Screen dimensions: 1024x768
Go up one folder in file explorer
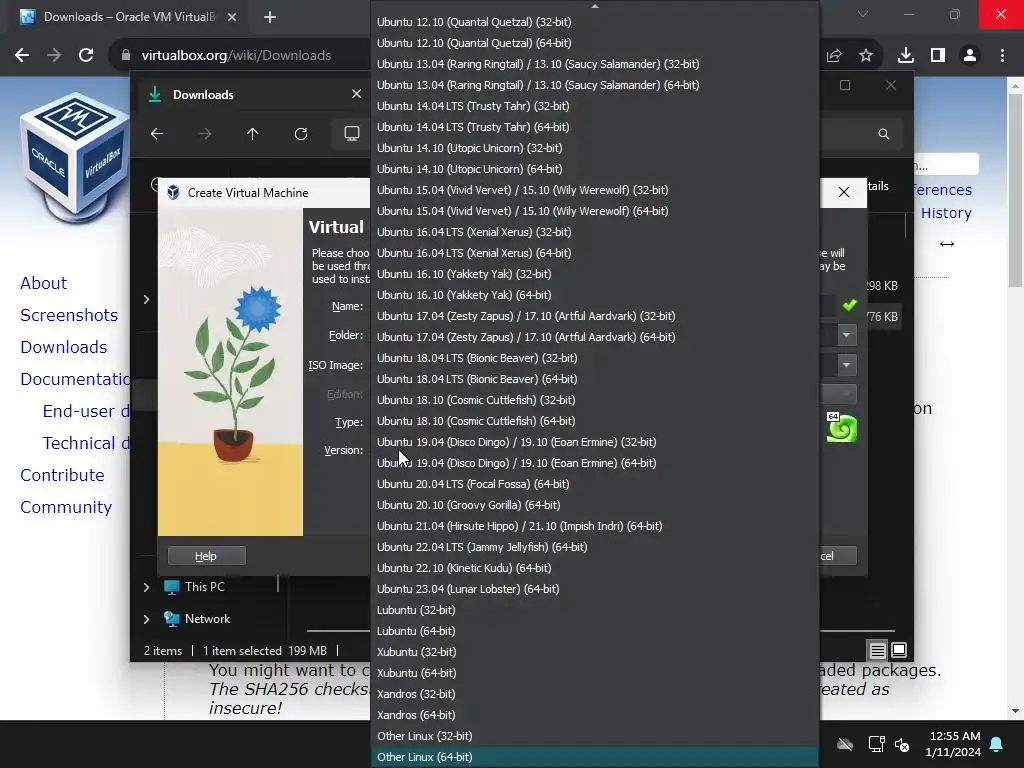tap(253, 134)
